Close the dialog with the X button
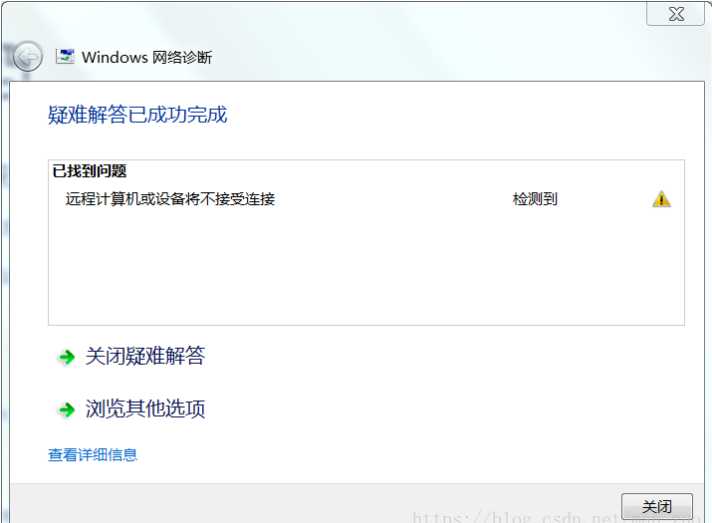The image size is (712, 523). [x=676, y=14]
